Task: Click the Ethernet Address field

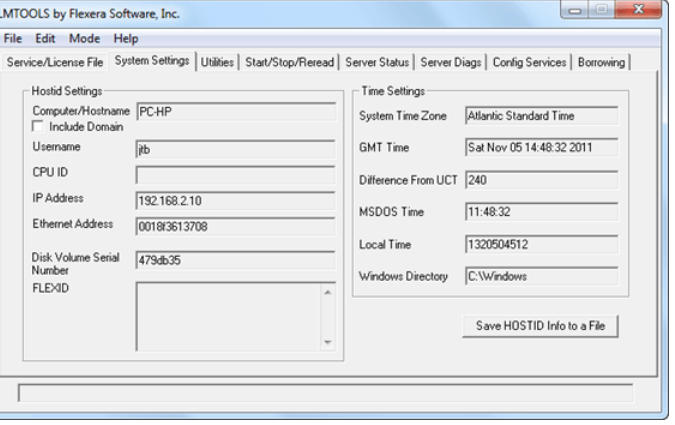Action: tap(234, 225)
